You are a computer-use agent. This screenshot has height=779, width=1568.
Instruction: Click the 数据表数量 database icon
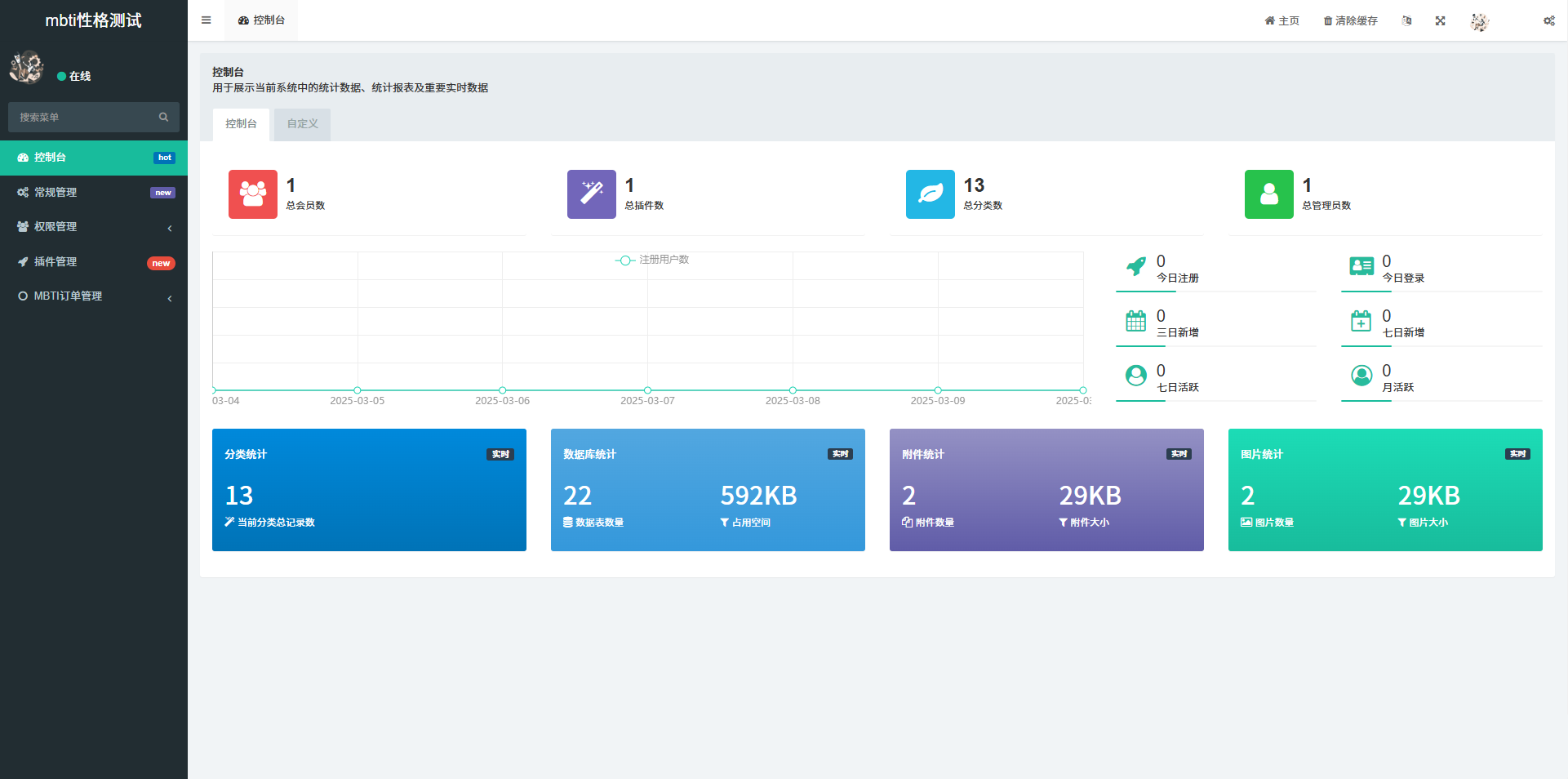tap(567, 523)
